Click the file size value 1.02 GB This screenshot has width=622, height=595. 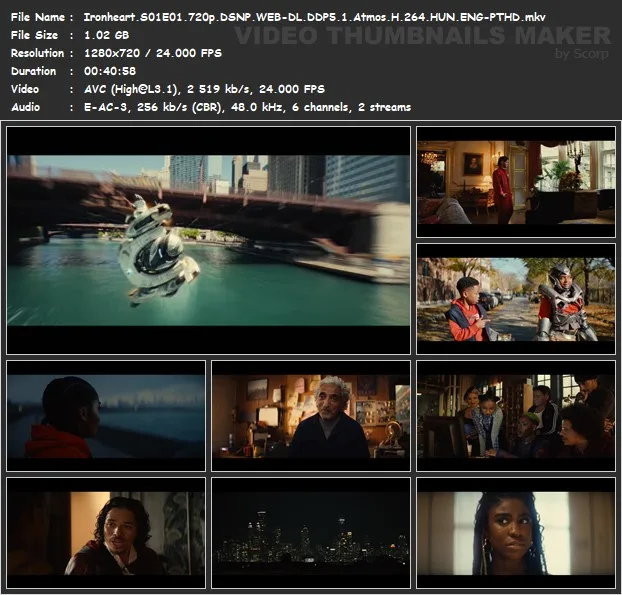pos(106,35)
